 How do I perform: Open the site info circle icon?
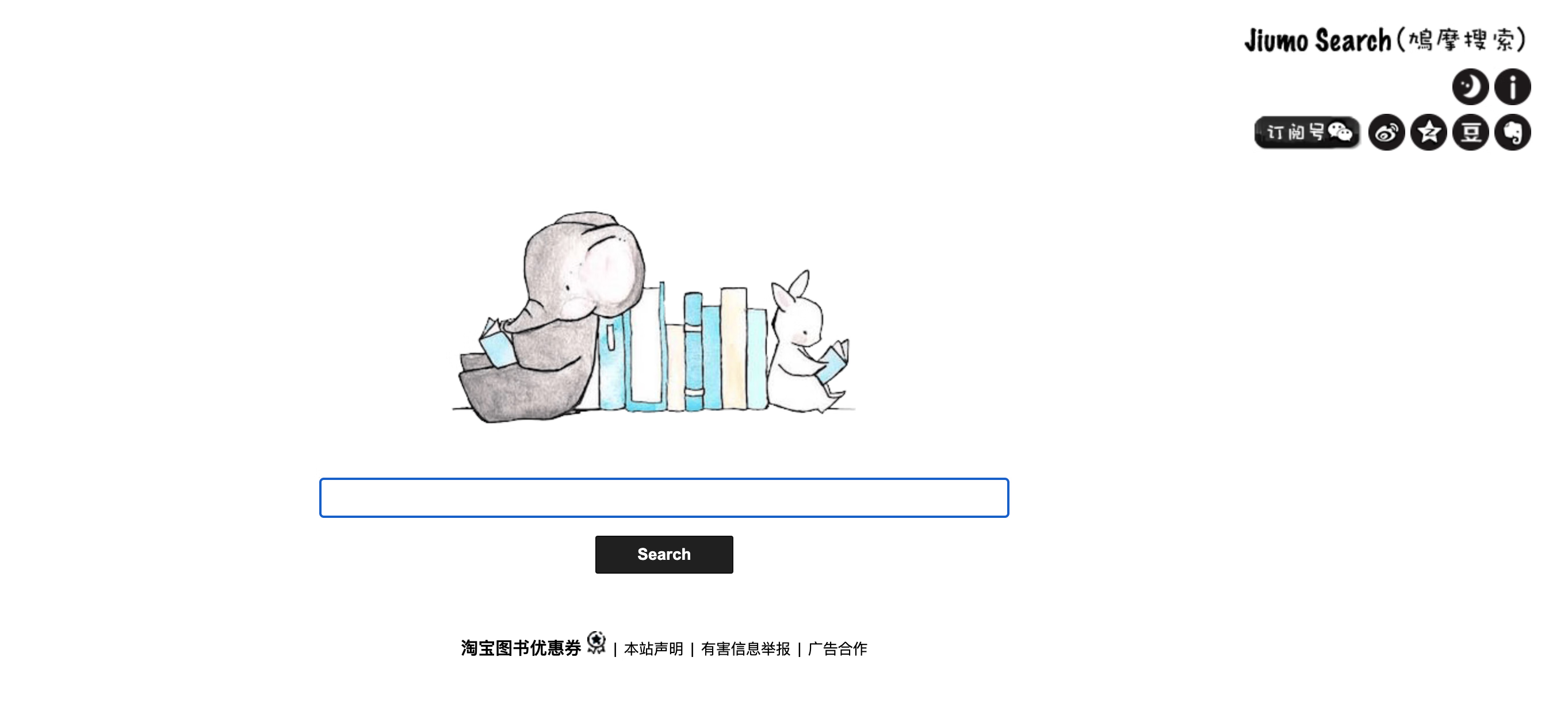click(x=1513, y=86)
